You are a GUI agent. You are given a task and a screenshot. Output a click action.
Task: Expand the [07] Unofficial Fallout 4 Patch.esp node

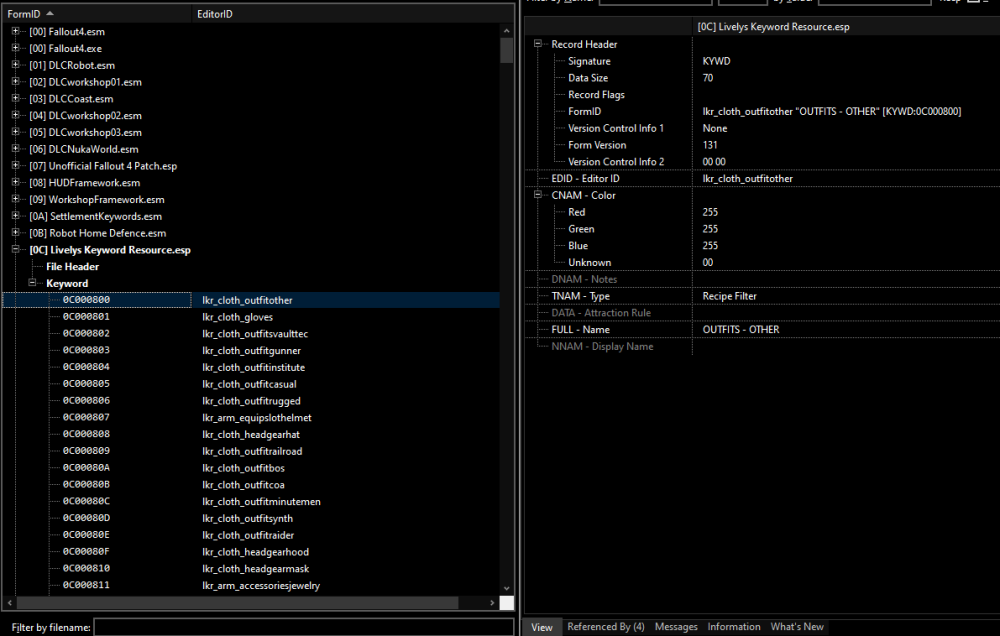15,165
